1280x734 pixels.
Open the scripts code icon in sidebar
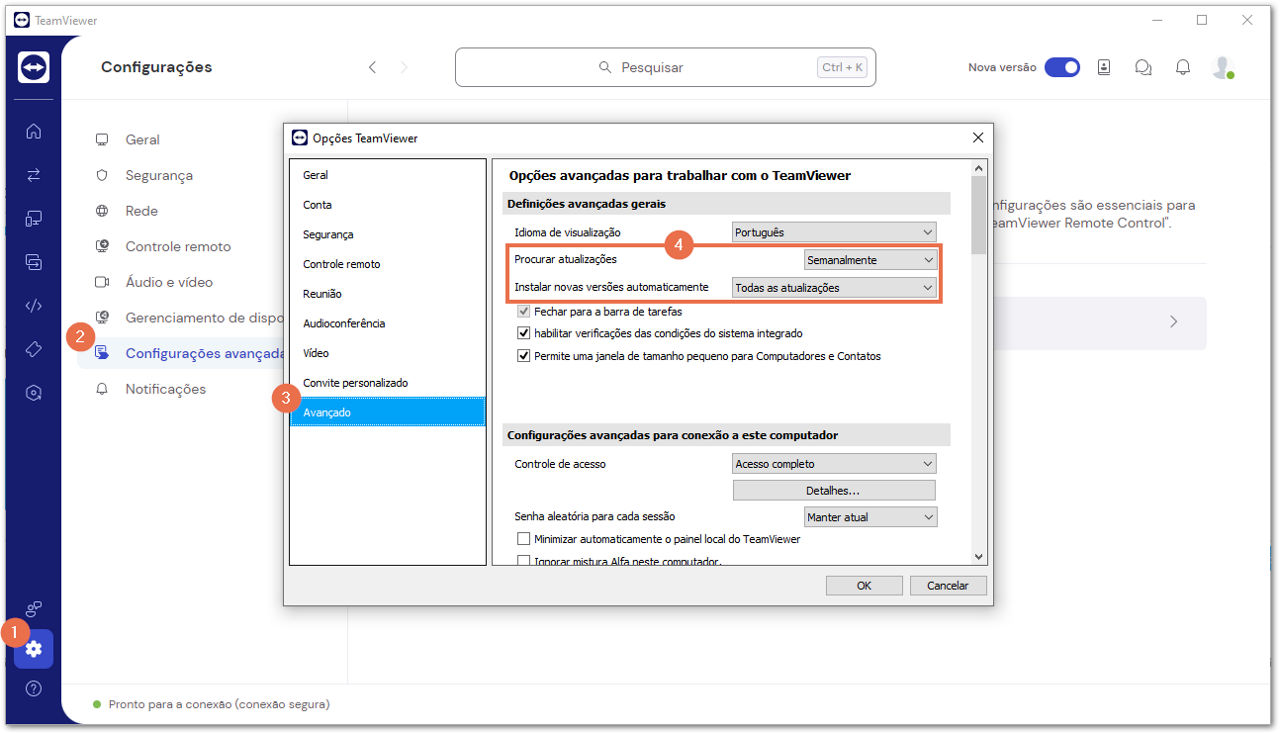(33, 306)
